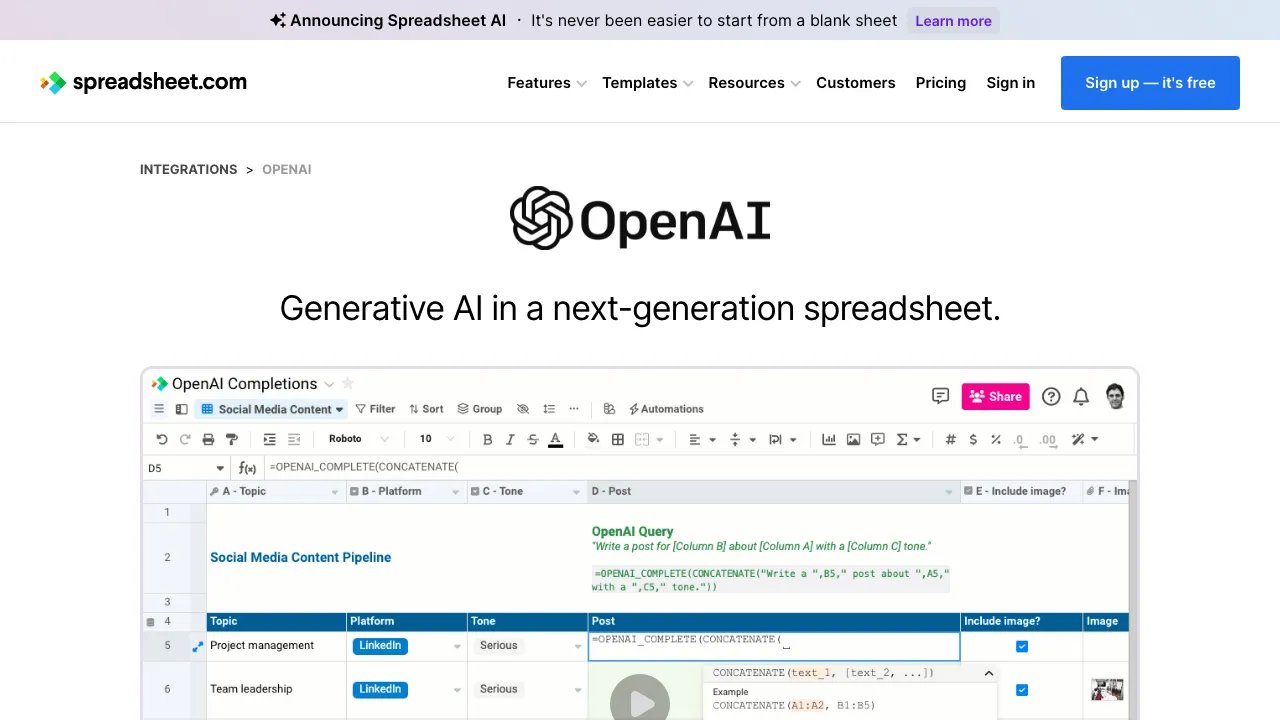Open the Roboto font dropdown
The image size is (1280, 720).
(x=358, y=438)
